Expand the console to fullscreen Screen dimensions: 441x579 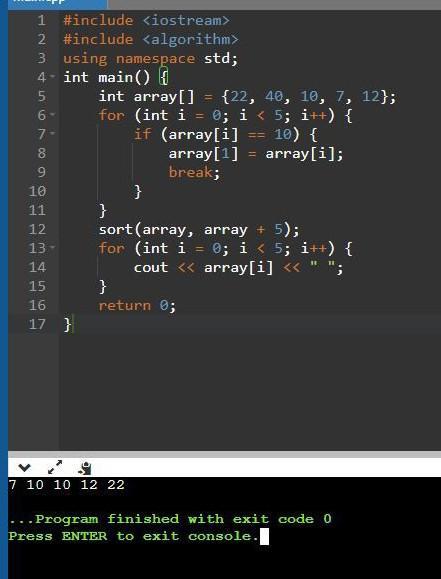tap(55, 467)
